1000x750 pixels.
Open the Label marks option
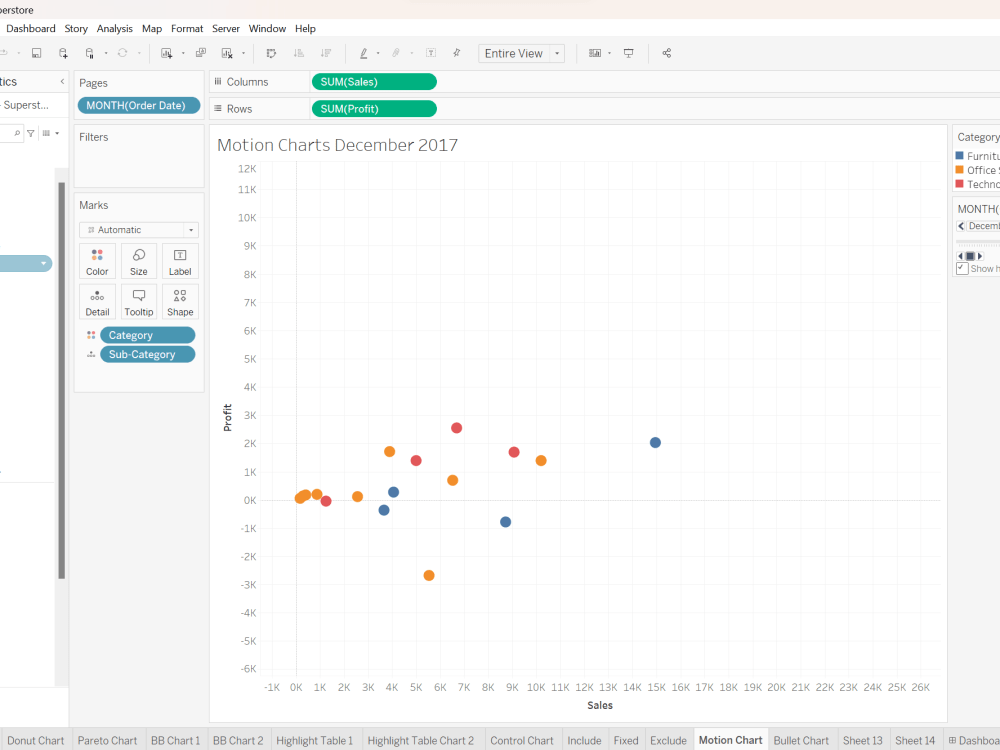[180, 261]
